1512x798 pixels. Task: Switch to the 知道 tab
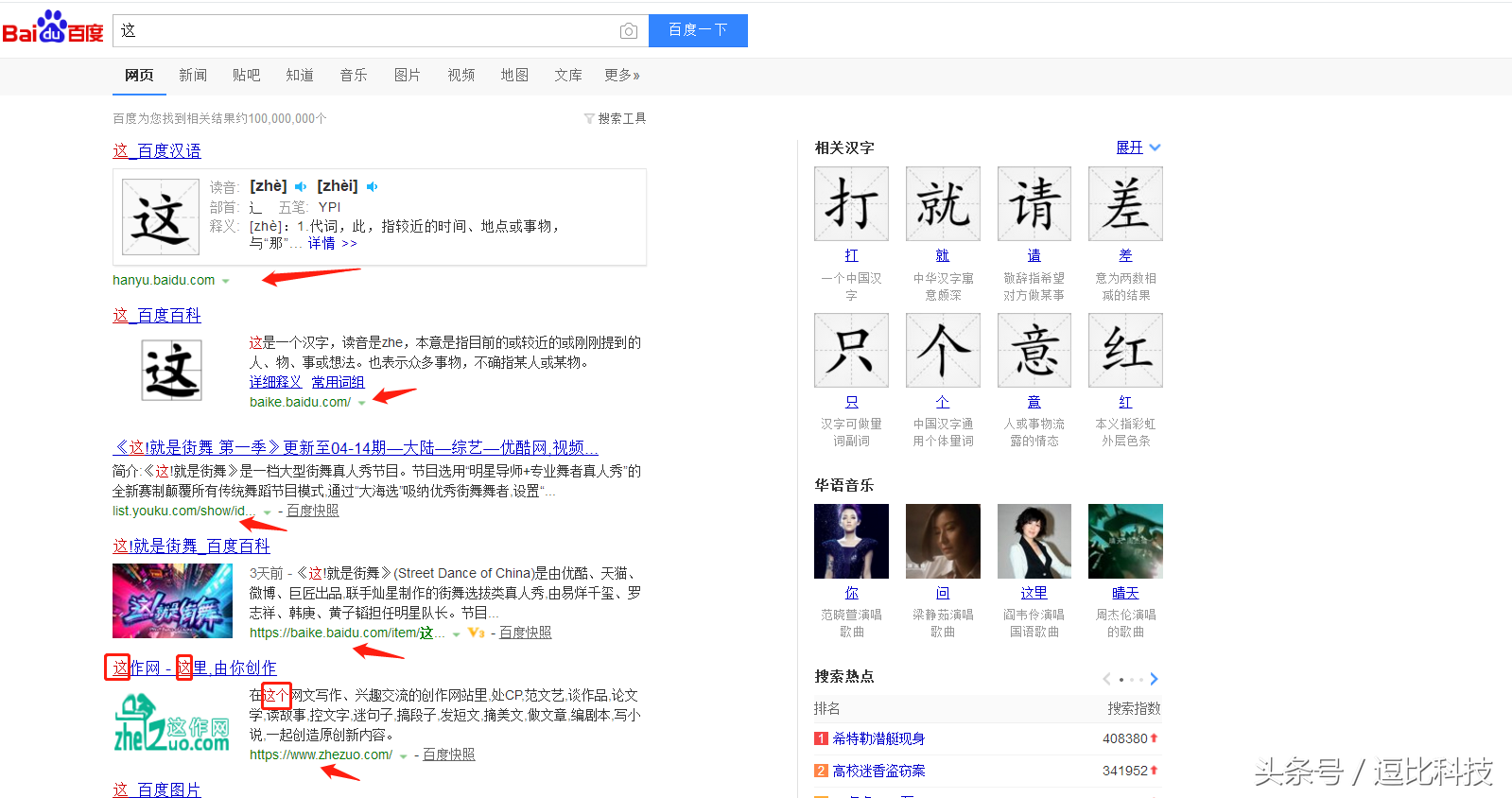(300, 75)
